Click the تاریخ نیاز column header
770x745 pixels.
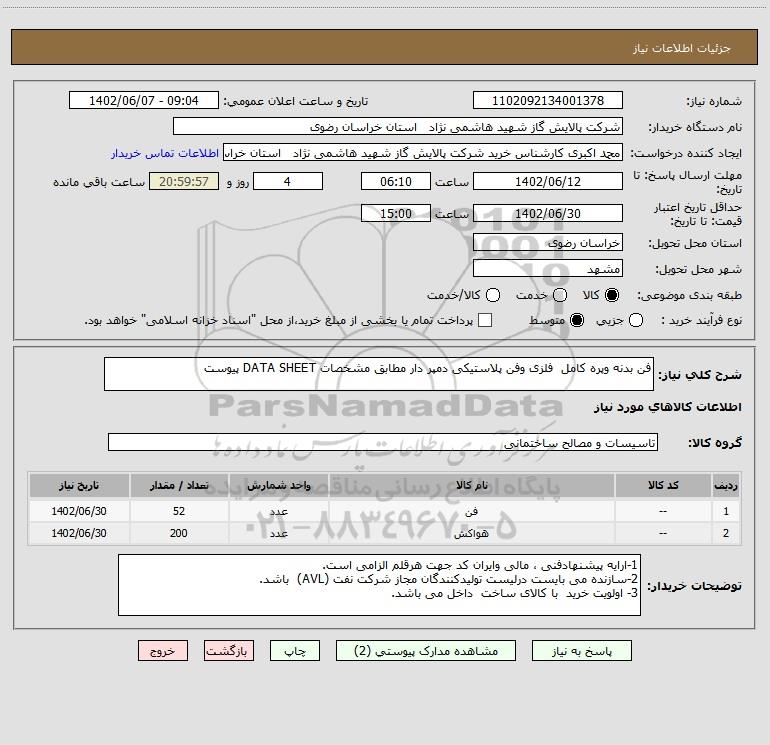79,485
